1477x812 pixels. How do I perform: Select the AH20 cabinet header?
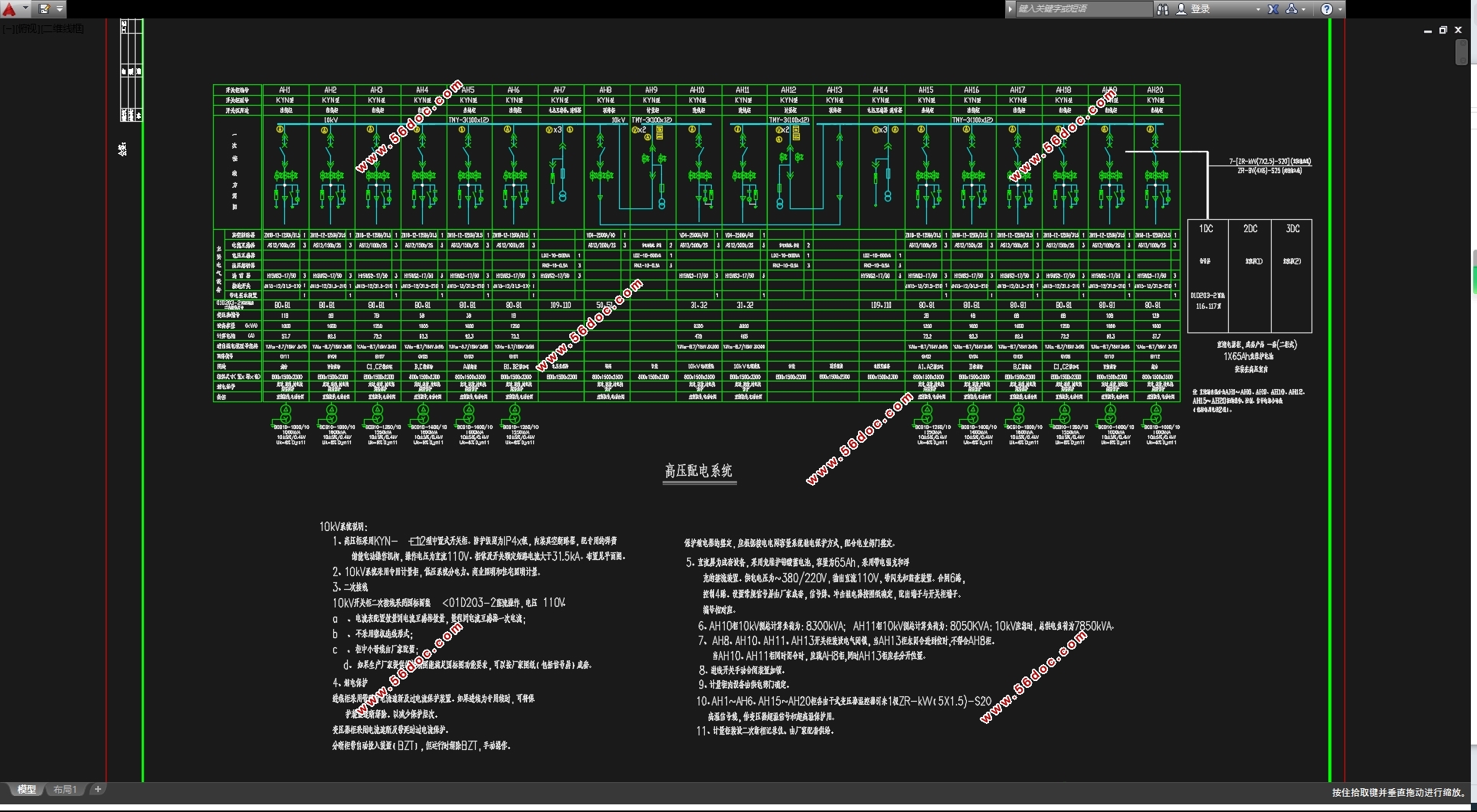[x=1155, y=90]
